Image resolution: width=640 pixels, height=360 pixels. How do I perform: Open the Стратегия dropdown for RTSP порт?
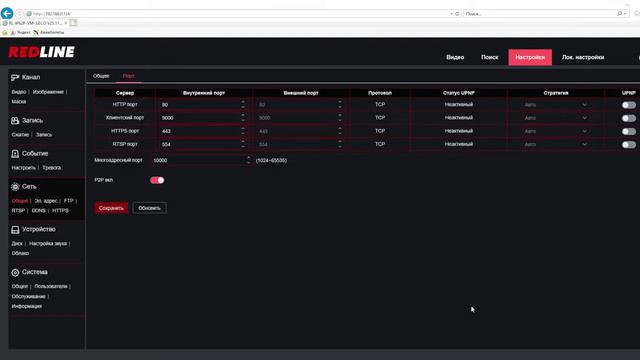point(556,144)
